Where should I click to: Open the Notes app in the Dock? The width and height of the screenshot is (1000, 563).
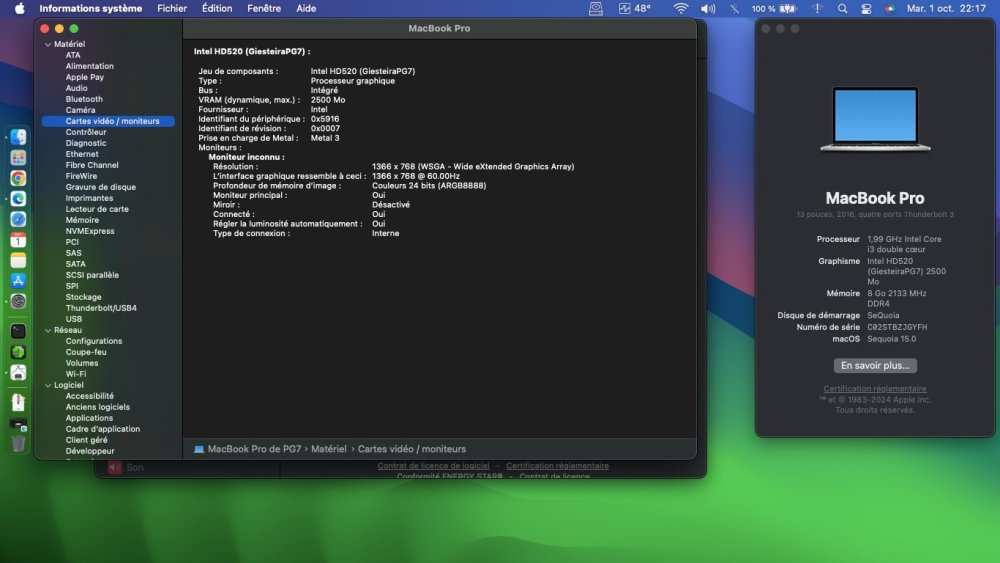point(18,260)
